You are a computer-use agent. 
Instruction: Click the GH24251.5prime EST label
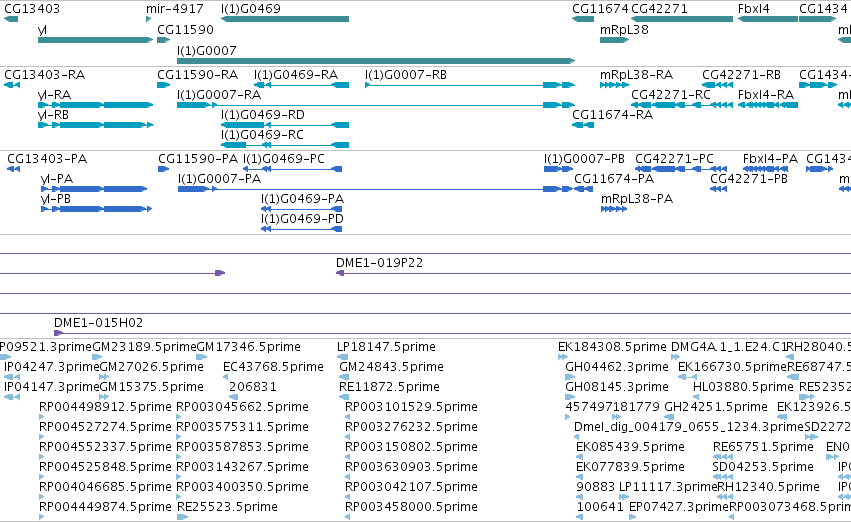click(x=716, y=408)
